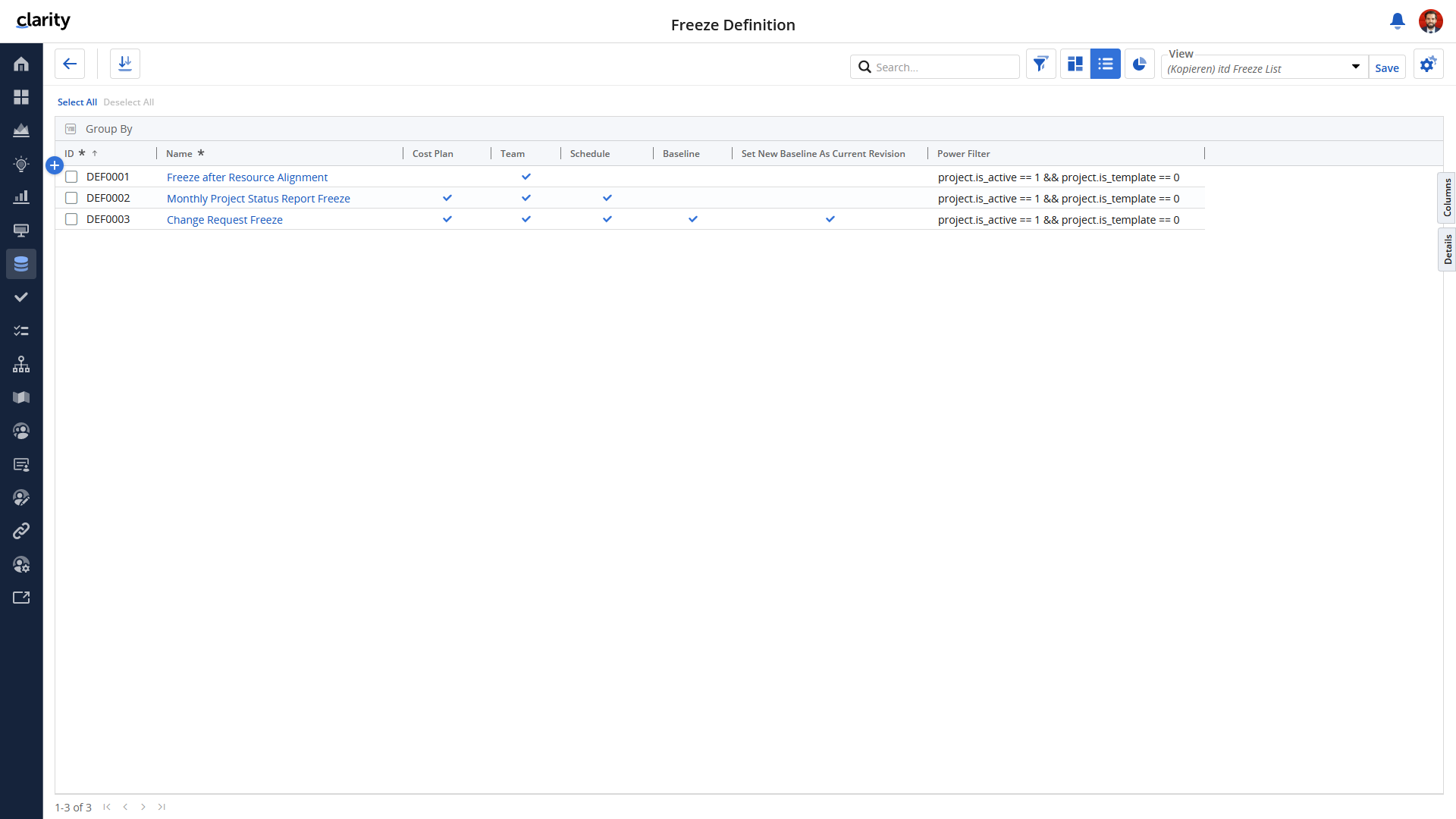Open the dashboard tiles sidebar icon
Image resolution: width=1456 pixels, height=819 pixels.
click(x=21, y=97)
